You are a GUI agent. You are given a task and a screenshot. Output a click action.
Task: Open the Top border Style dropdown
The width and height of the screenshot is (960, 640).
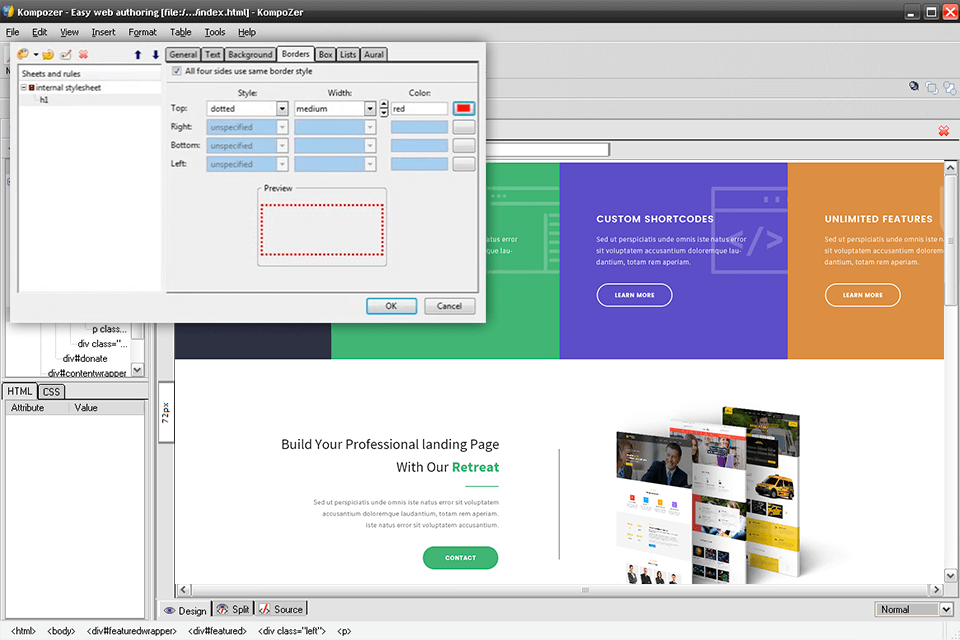pyautogui.click(x=282, y=108)
